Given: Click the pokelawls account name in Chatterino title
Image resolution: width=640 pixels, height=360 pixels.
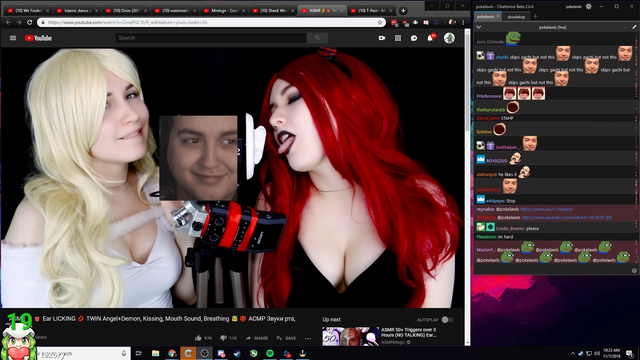Looking at the screenshot, I should 573,6.
